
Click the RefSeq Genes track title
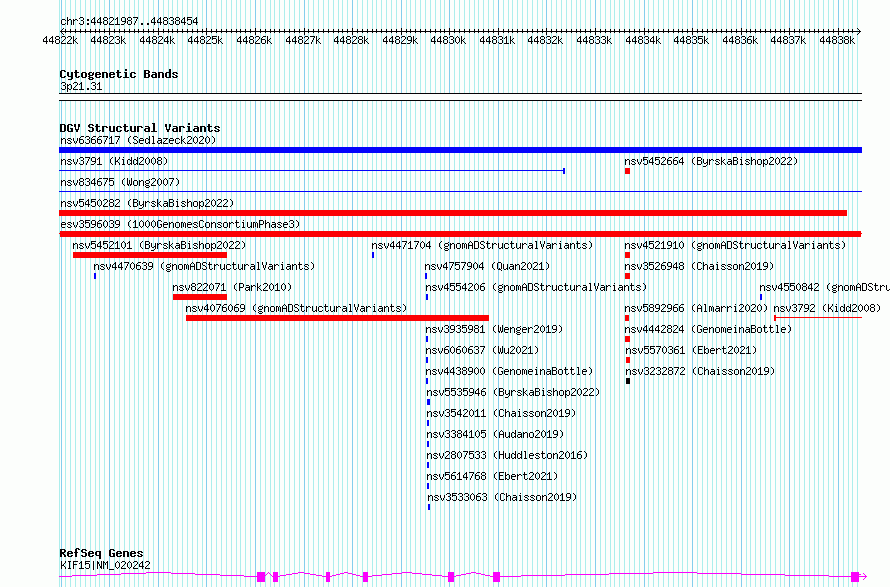click(101, 553)
